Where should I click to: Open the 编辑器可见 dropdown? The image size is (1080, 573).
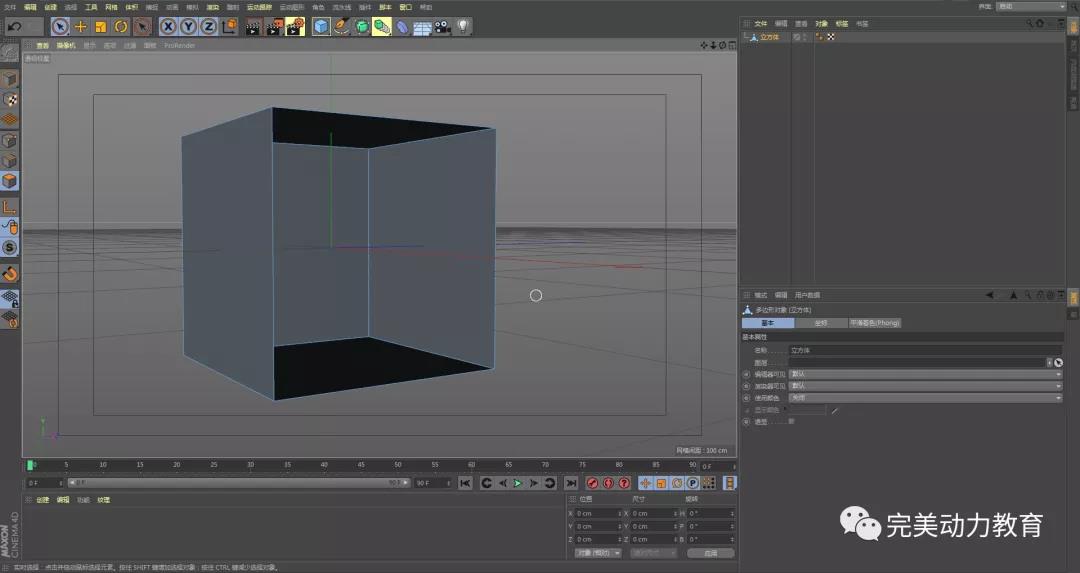point(925,374)
